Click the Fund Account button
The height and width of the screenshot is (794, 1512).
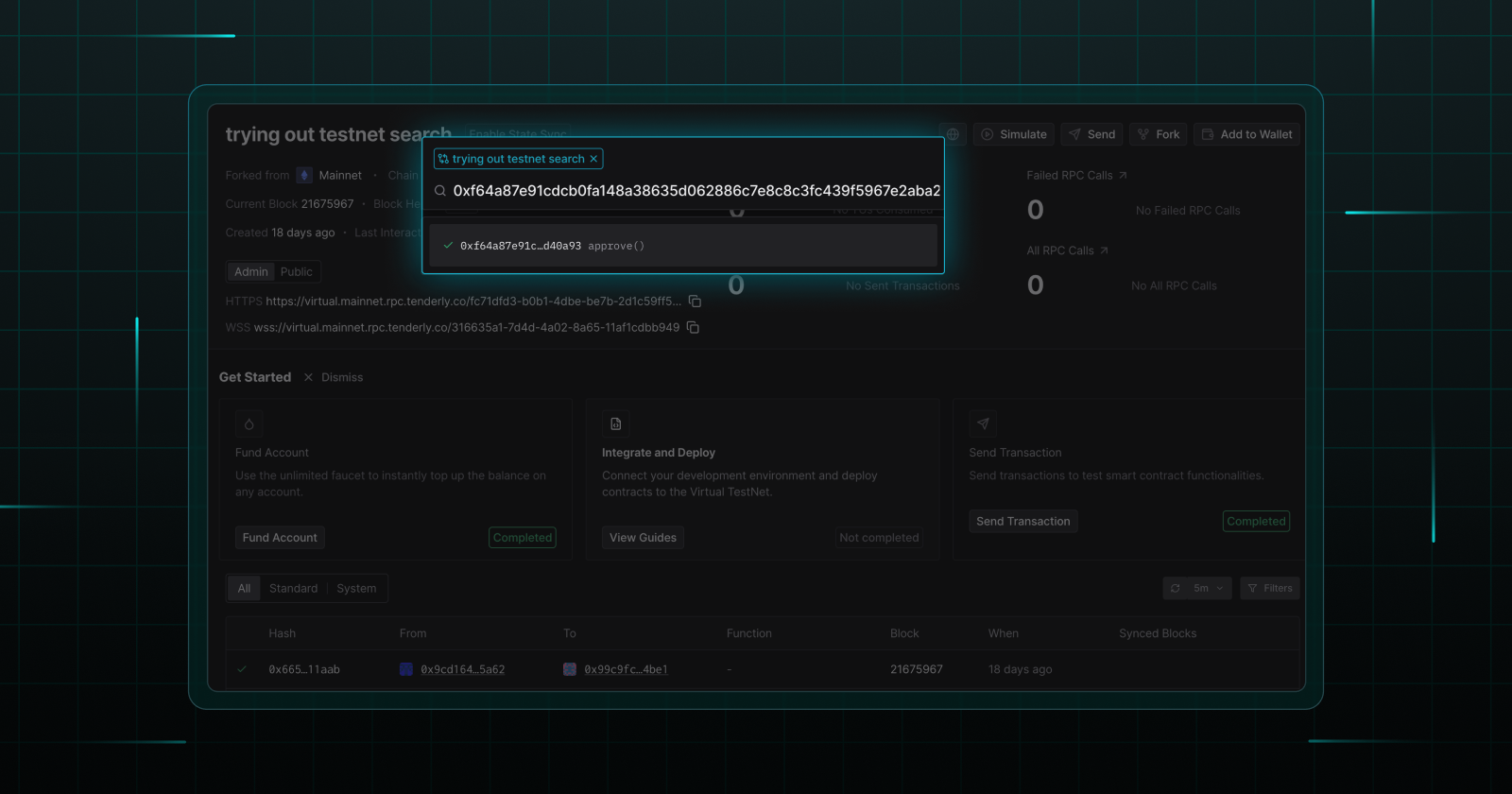(x=280, y=538)
